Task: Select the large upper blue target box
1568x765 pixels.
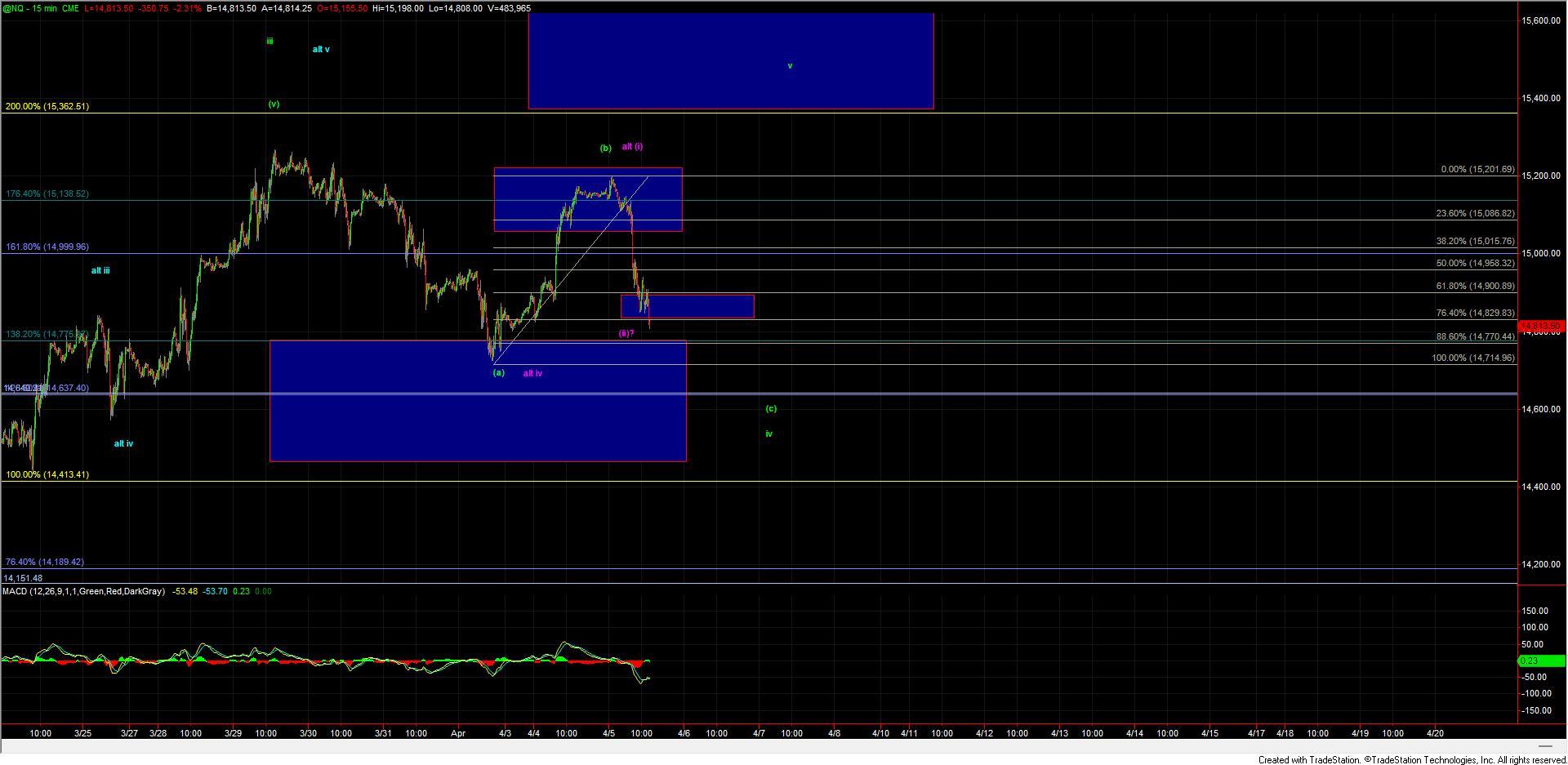Action: click(x=731, y=61)
